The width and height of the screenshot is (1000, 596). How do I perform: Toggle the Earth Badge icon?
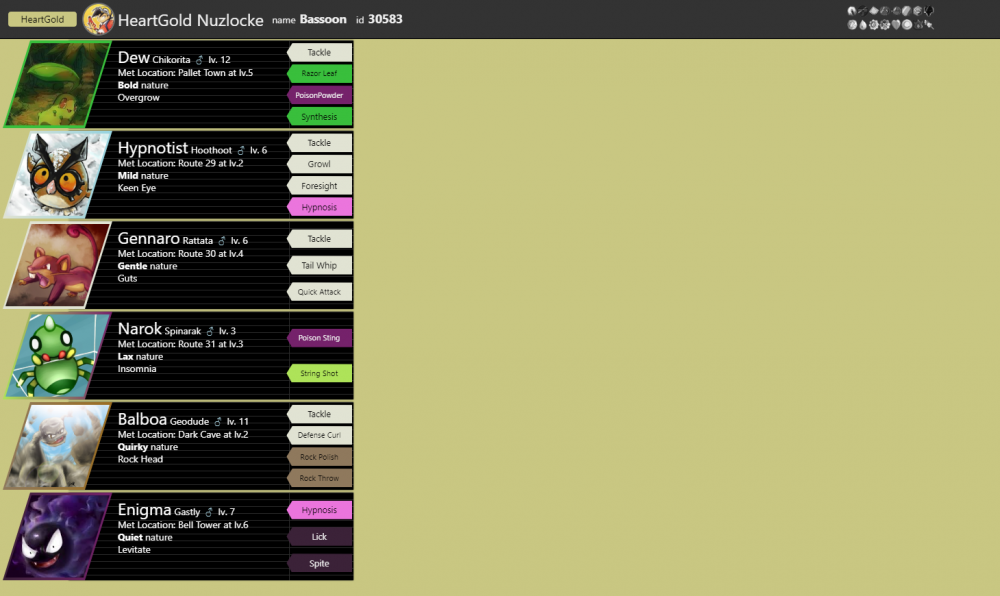tap(928, 23)
